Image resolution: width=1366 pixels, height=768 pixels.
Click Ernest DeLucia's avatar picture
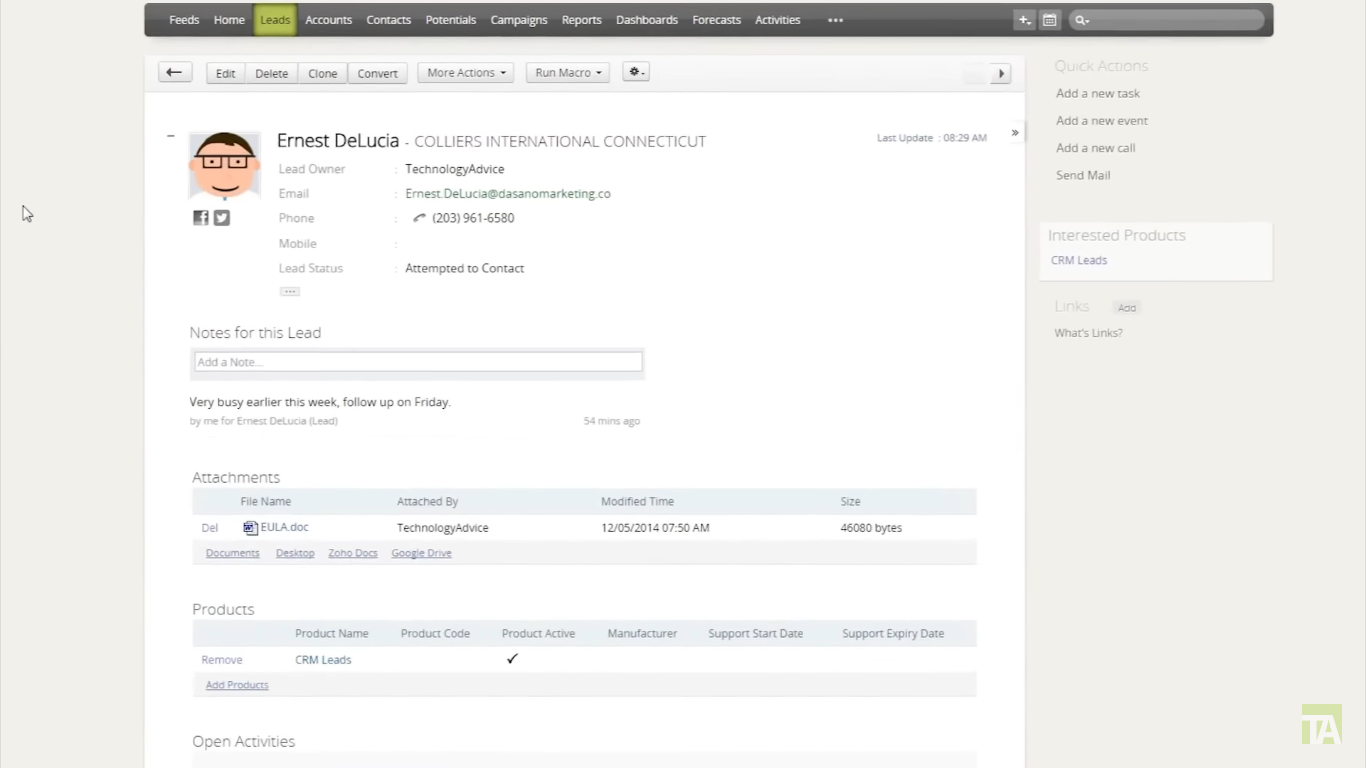[225, 165]
